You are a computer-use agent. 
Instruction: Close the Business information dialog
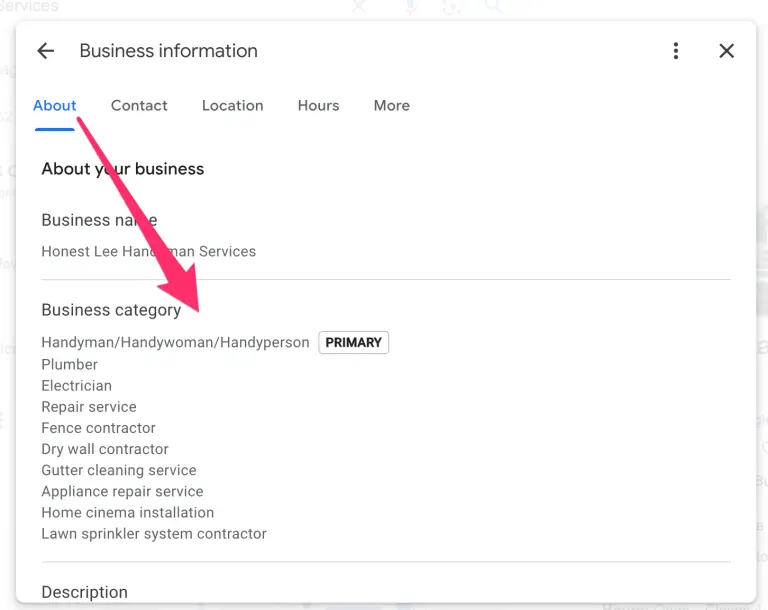(x=726, y=50)
